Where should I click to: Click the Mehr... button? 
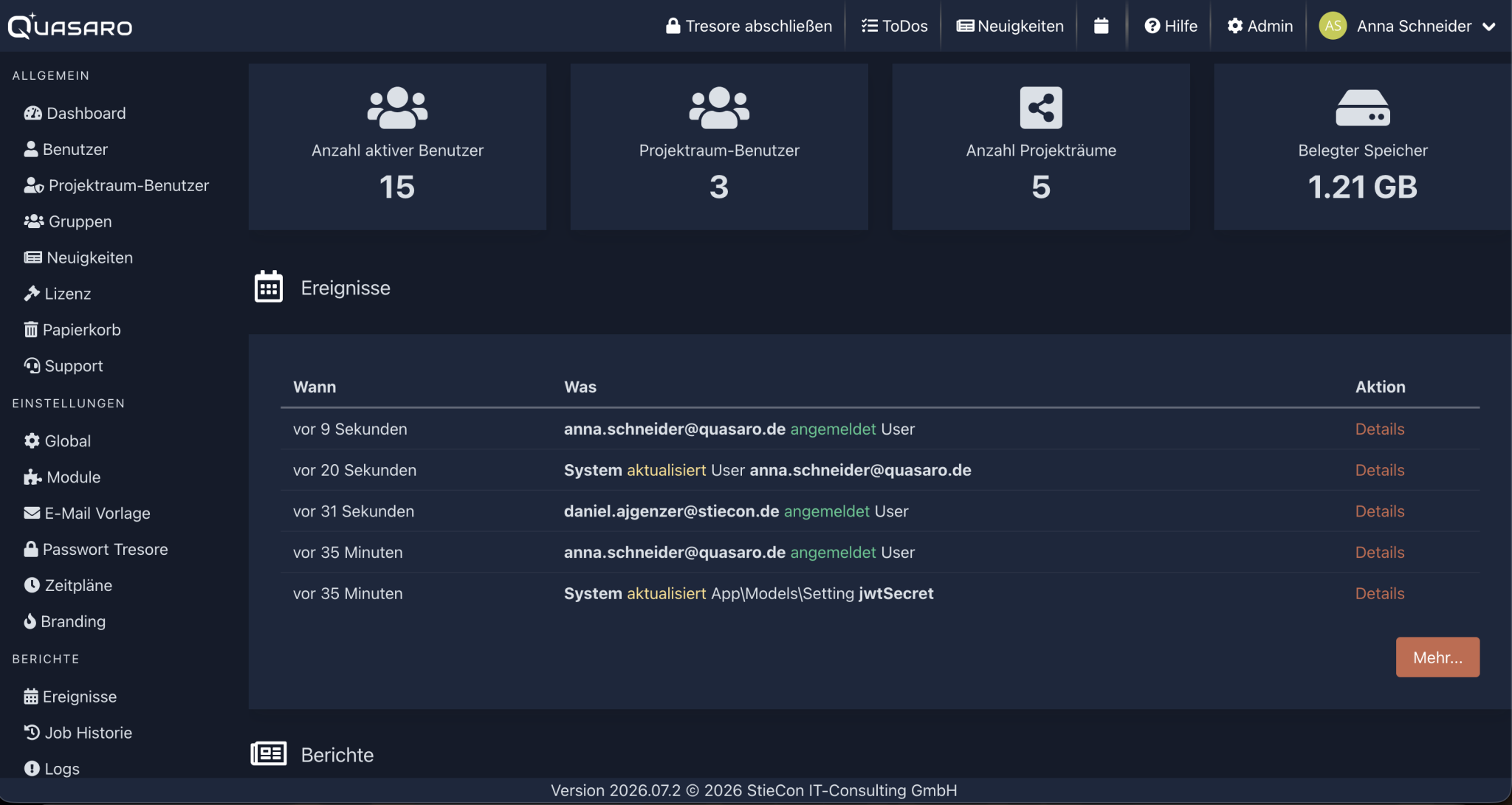point(1437,657)
